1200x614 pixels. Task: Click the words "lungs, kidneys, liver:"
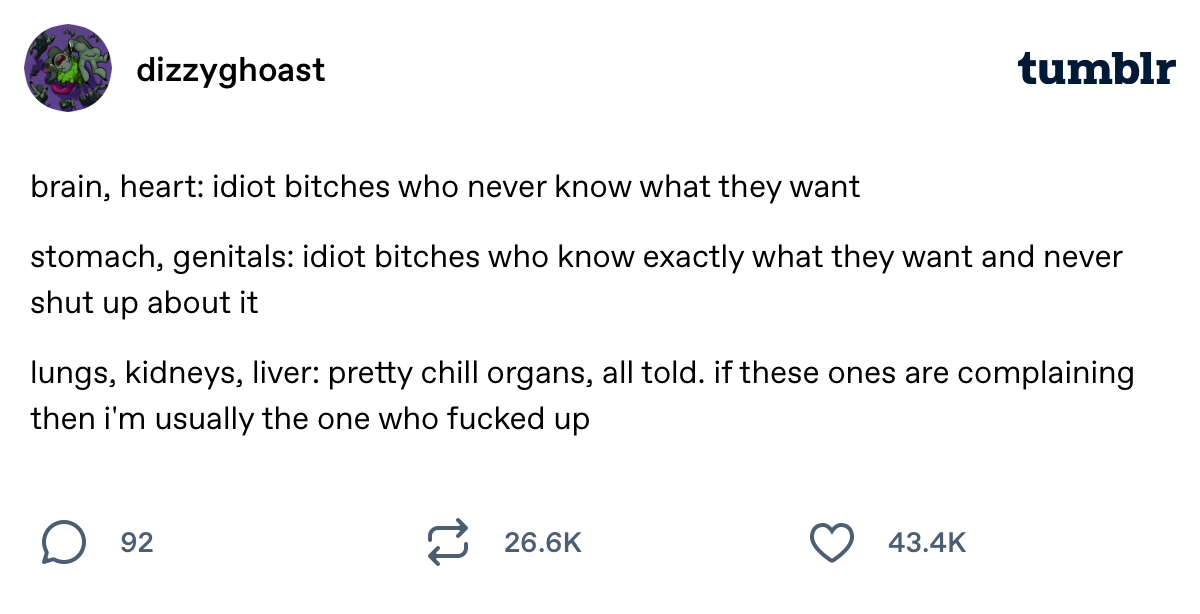click(x=175, y=374)
